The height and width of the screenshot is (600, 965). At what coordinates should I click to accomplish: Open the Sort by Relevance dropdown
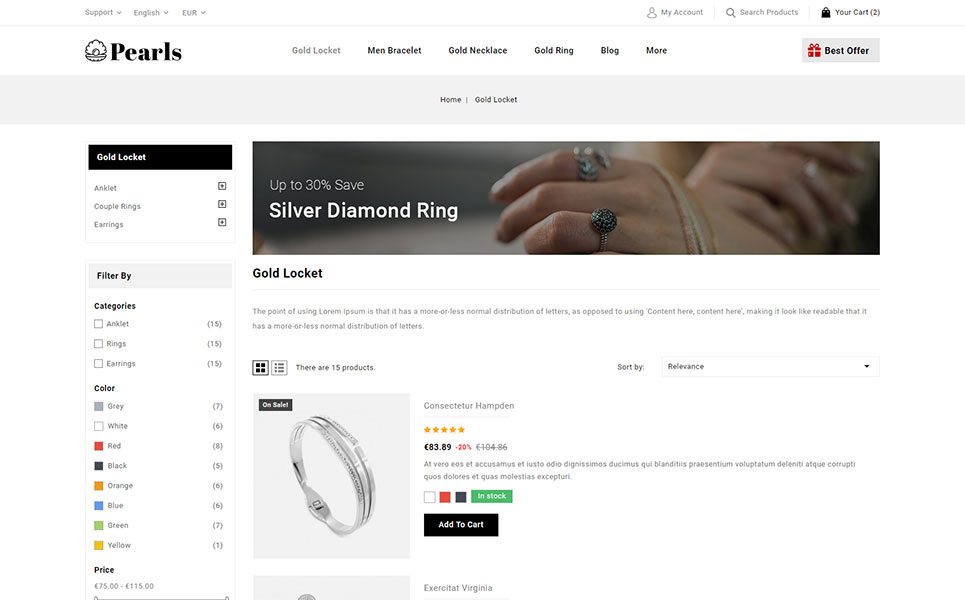pos(770,367)
